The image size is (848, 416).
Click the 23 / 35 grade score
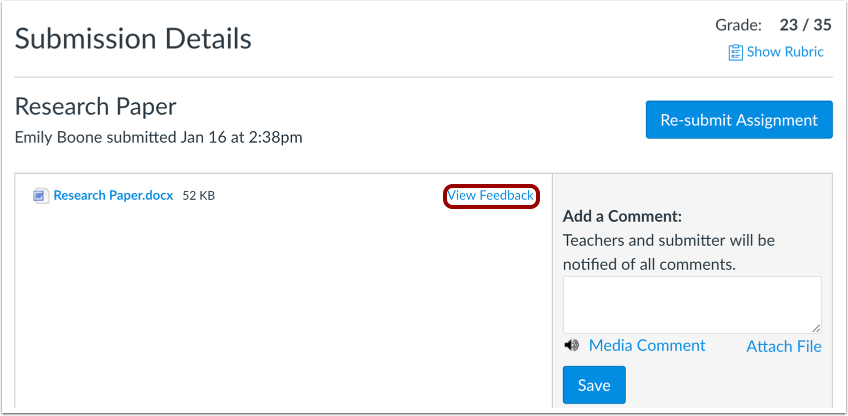click(x=805, y=25)
